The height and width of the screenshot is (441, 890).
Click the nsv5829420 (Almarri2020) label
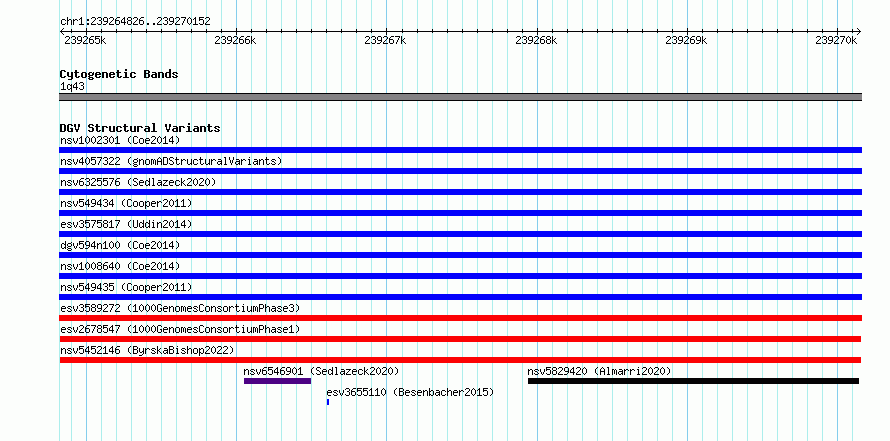click(599, 371)
